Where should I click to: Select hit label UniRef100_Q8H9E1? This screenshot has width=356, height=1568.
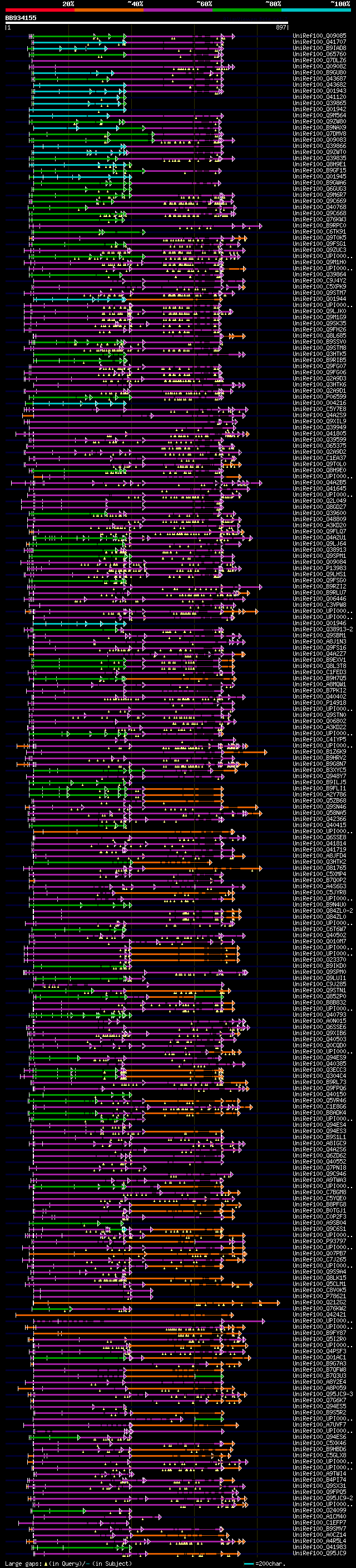pos(319,164)
